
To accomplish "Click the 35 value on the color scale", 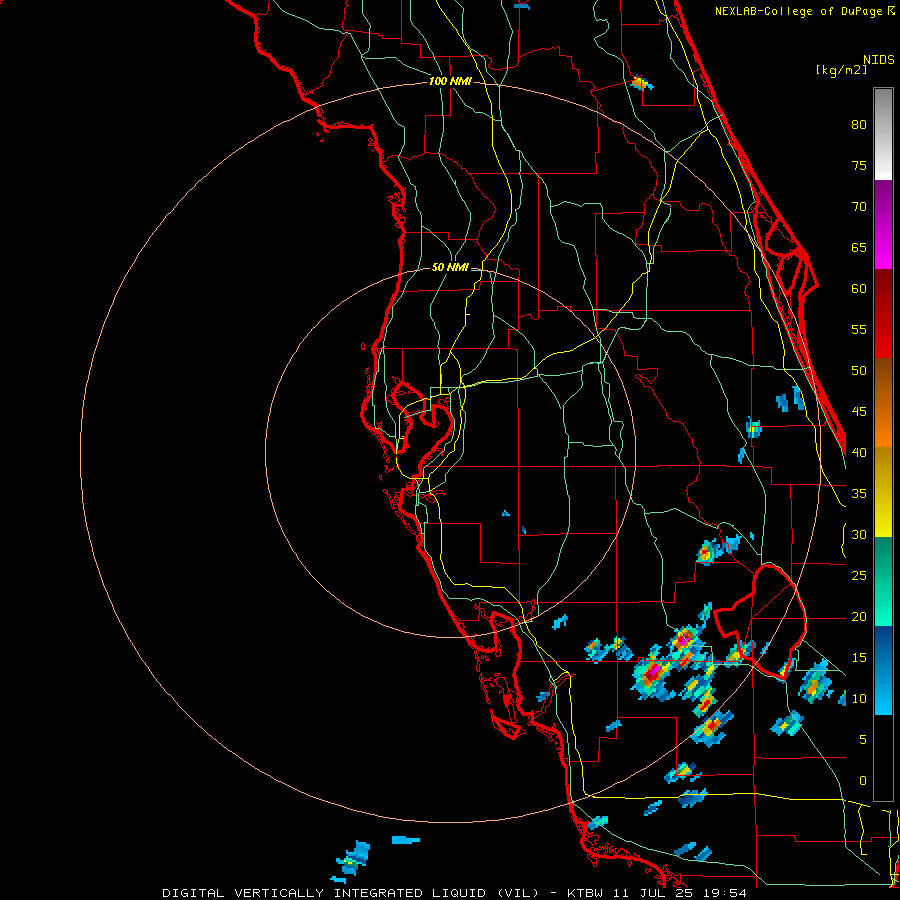I will click(859, 494).
